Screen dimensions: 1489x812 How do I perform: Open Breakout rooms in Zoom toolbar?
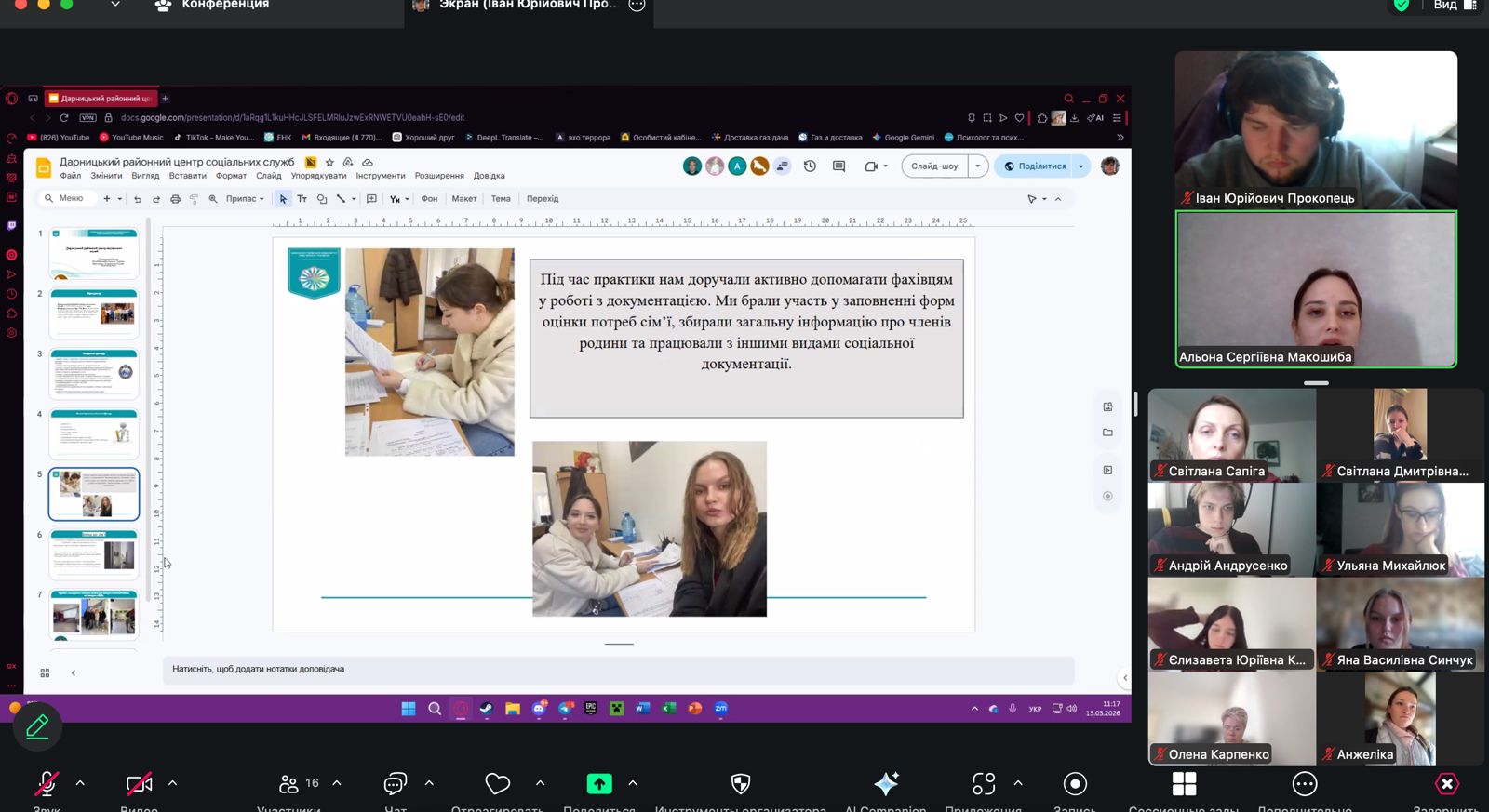(1184, 784)
